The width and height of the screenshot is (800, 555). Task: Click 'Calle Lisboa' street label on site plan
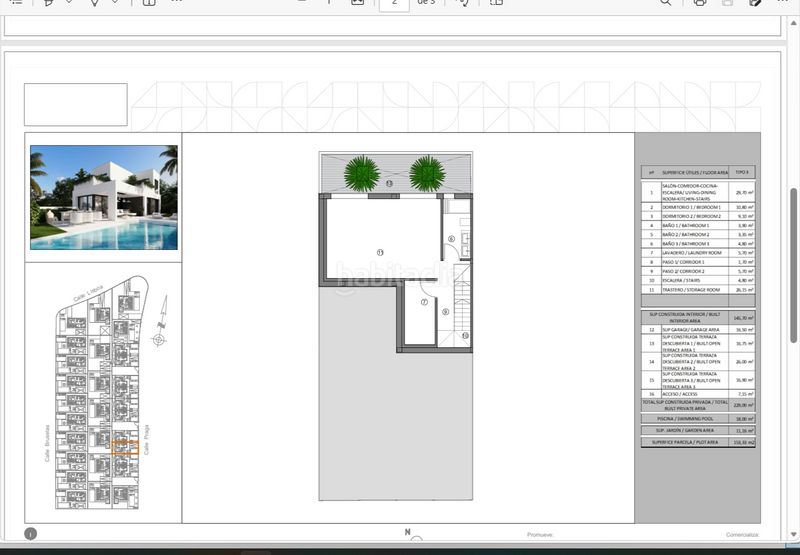pyautogui.click(x=88, y=293)
